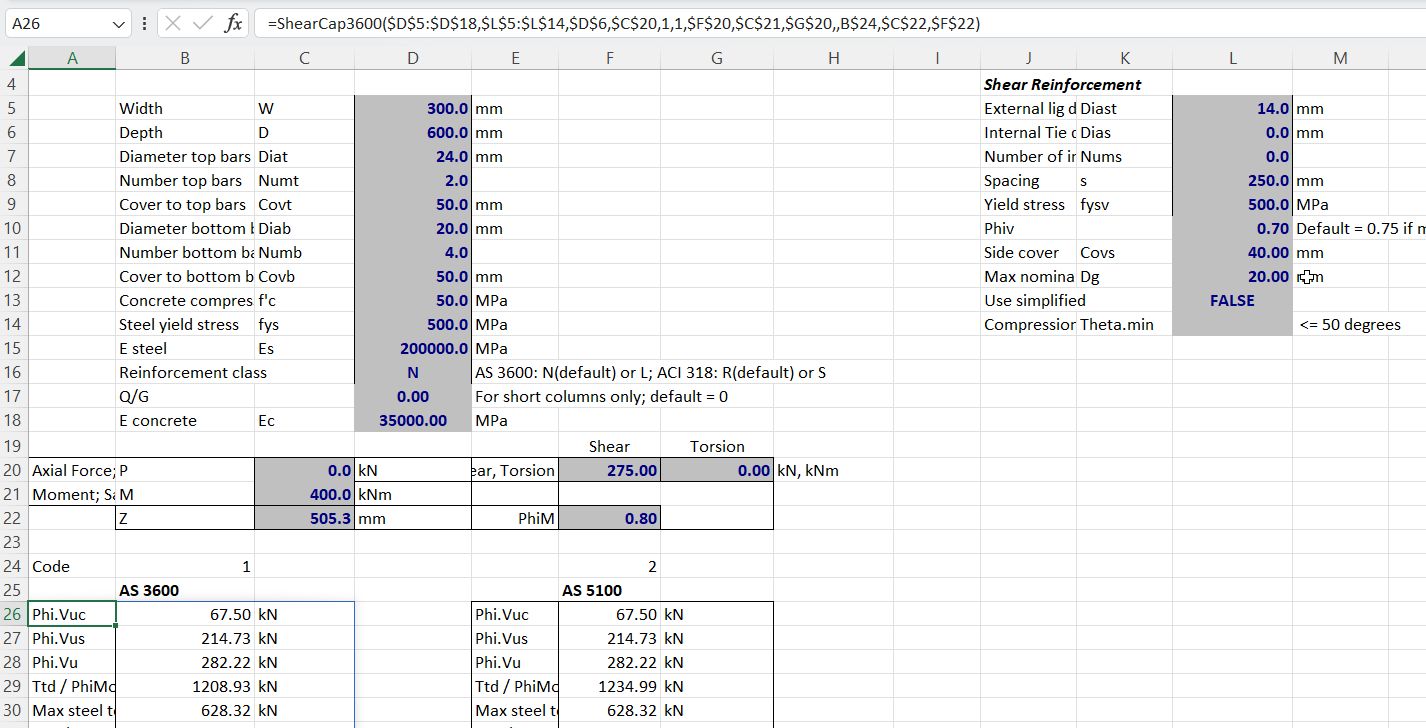Select the Width value cell 300.0
The width and height of the screenshot is (1426, 728).
[x=412, y=108]
